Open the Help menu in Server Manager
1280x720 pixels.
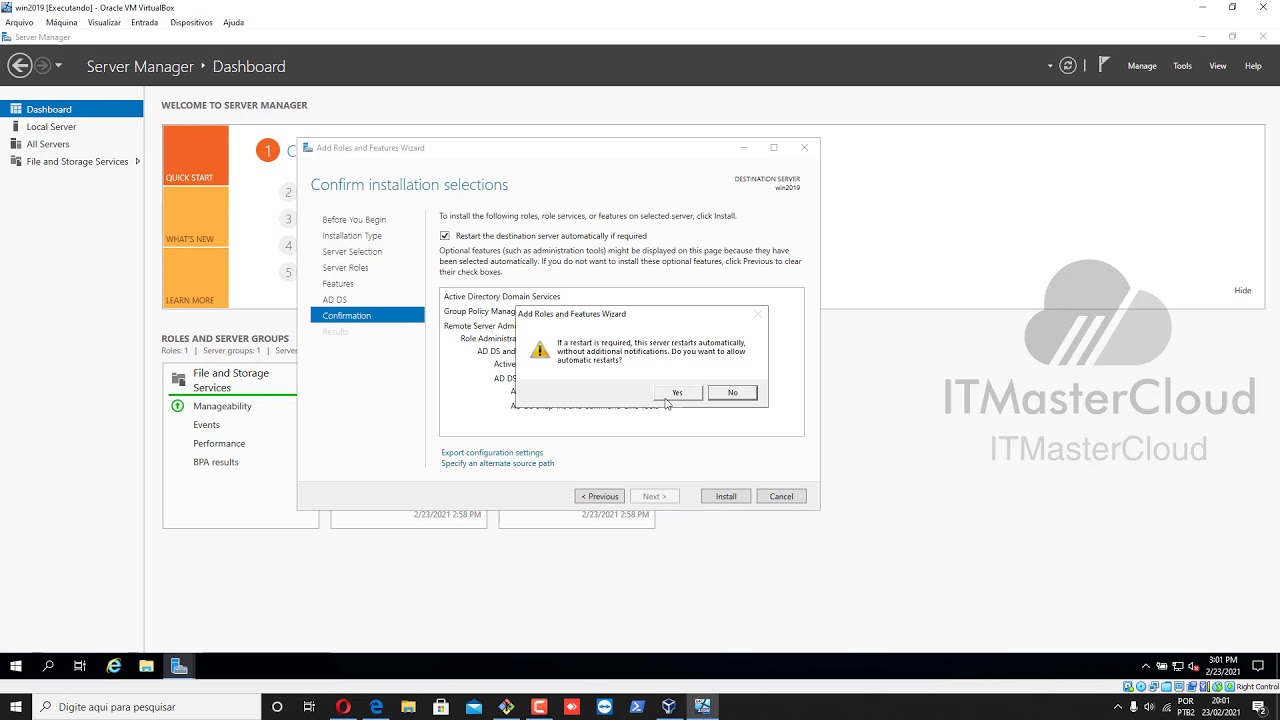tap(1253, 66)
